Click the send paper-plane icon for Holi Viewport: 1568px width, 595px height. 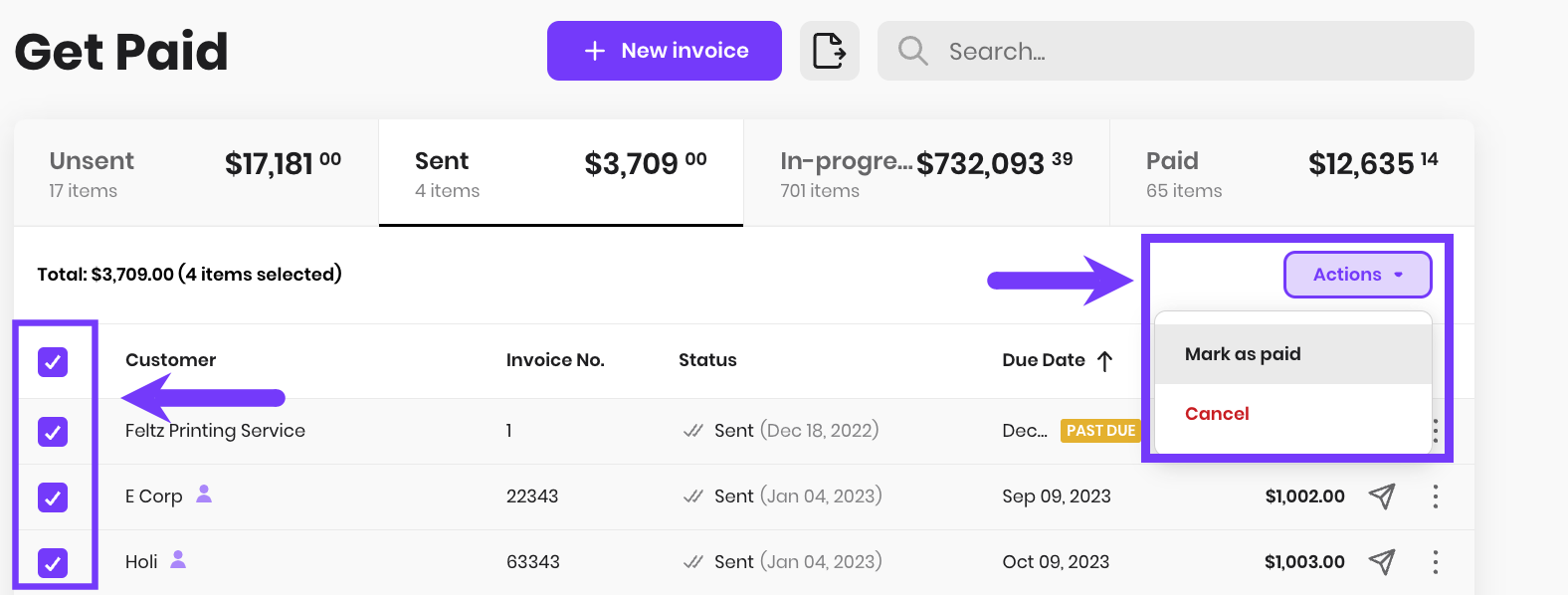(x=1382, y=562)
